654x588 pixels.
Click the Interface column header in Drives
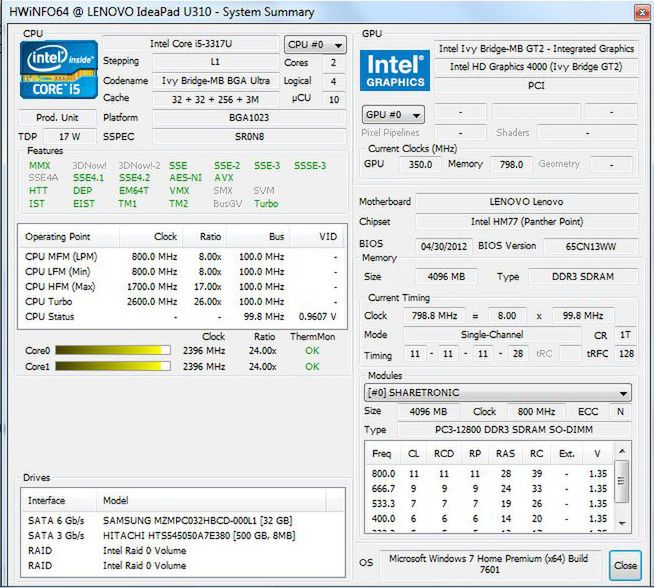pyautogui.click(x=59, y=500)
